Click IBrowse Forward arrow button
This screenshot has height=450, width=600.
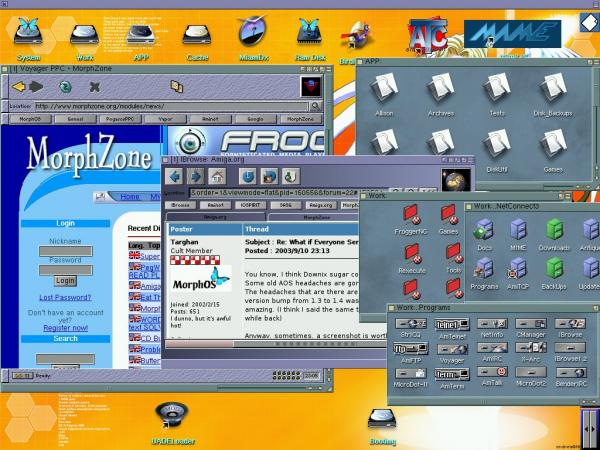[x=196, y=177]
